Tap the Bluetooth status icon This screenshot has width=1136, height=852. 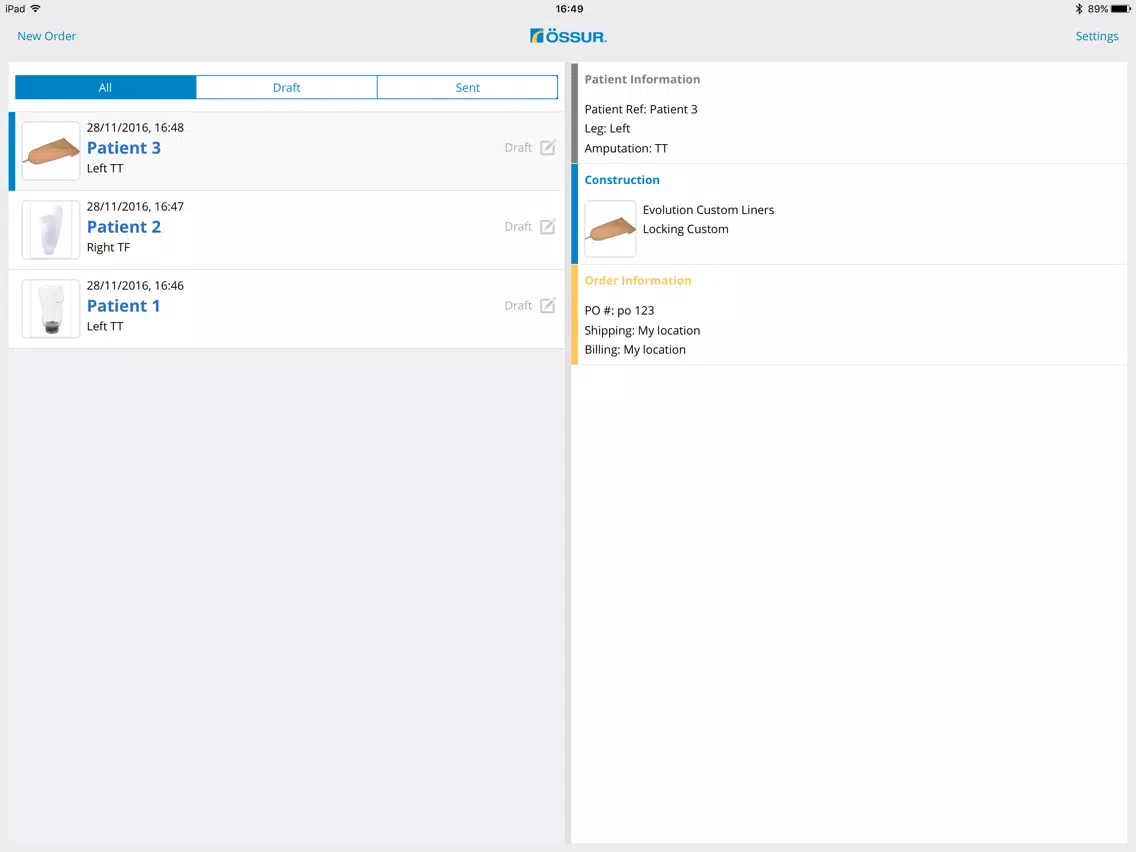(x=1079, y=9)
